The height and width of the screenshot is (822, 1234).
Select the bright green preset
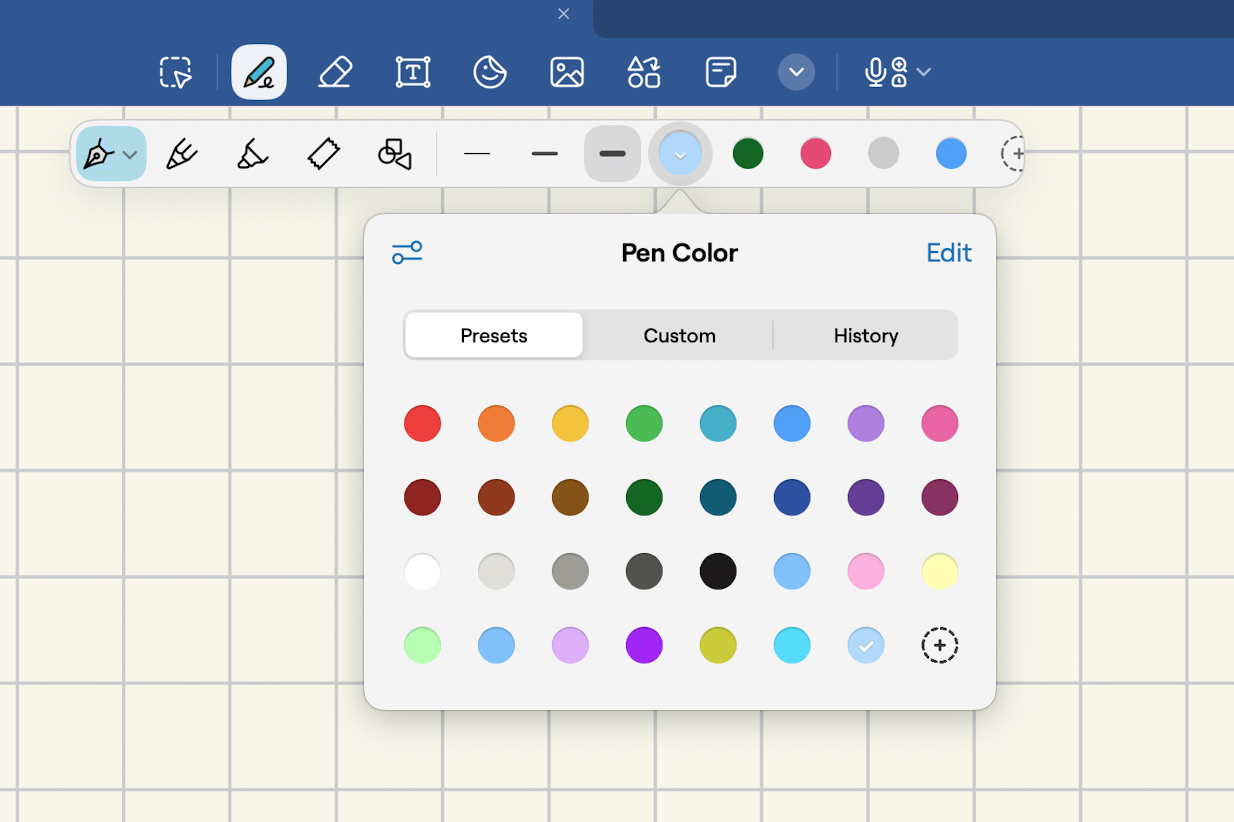tap(645, 423)
